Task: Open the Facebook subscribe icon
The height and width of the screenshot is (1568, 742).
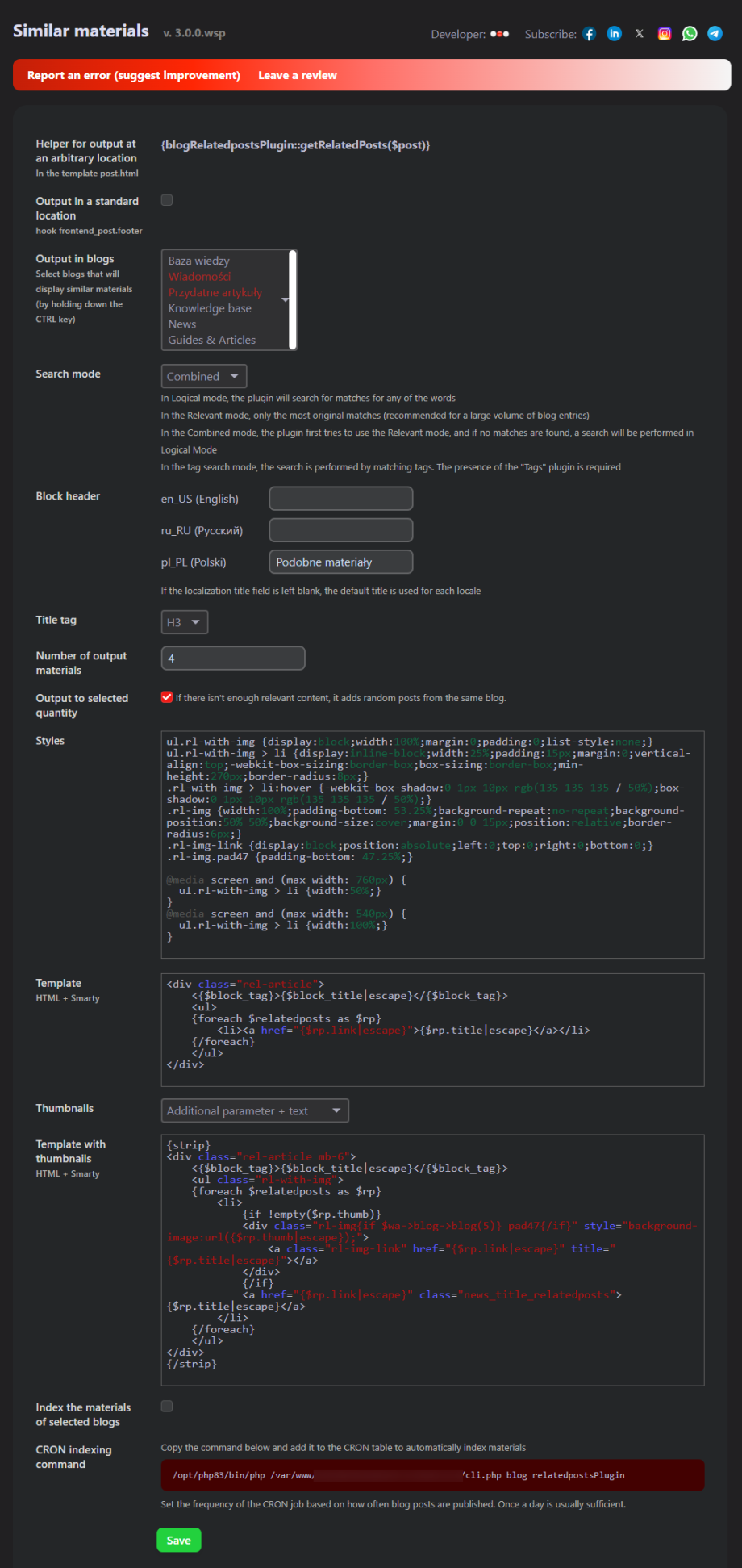Action: pyautogui.click(x=590, y=34)
